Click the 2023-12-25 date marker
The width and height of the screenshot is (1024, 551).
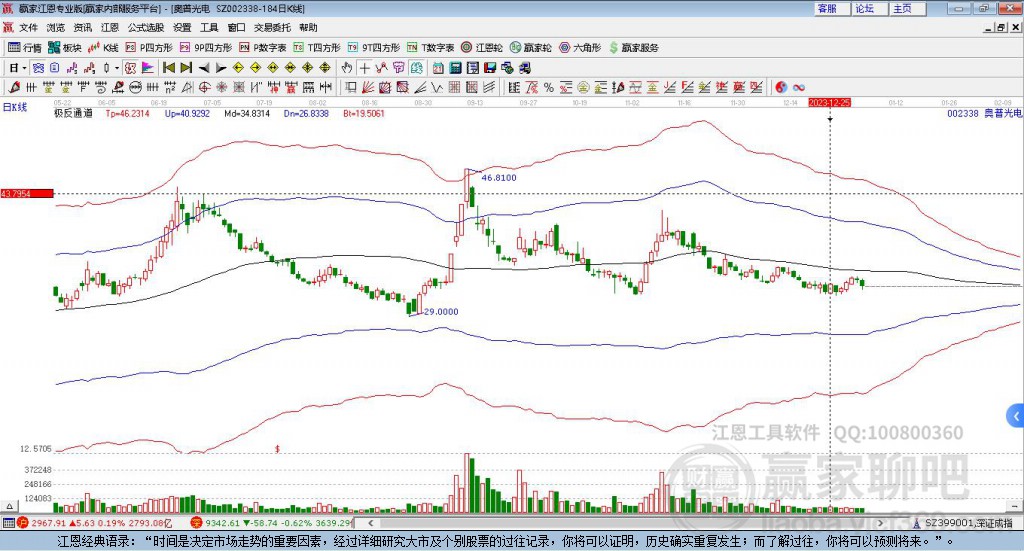829,103
